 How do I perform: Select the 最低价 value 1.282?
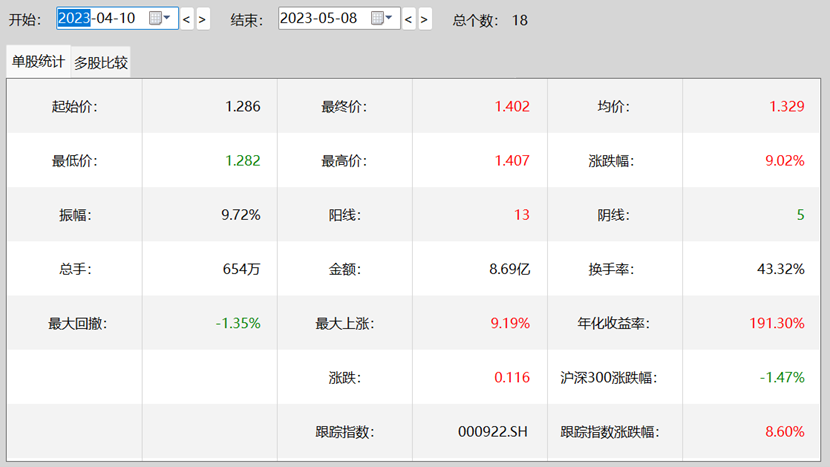pos(242,160)
